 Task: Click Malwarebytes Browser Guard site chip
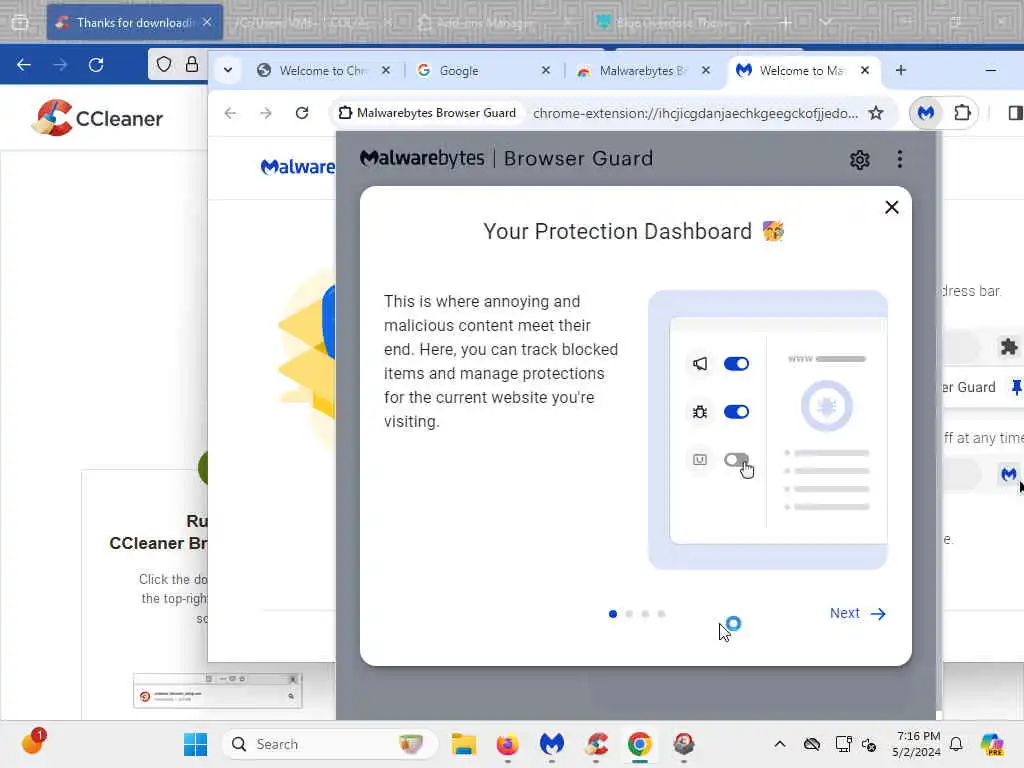427,113
